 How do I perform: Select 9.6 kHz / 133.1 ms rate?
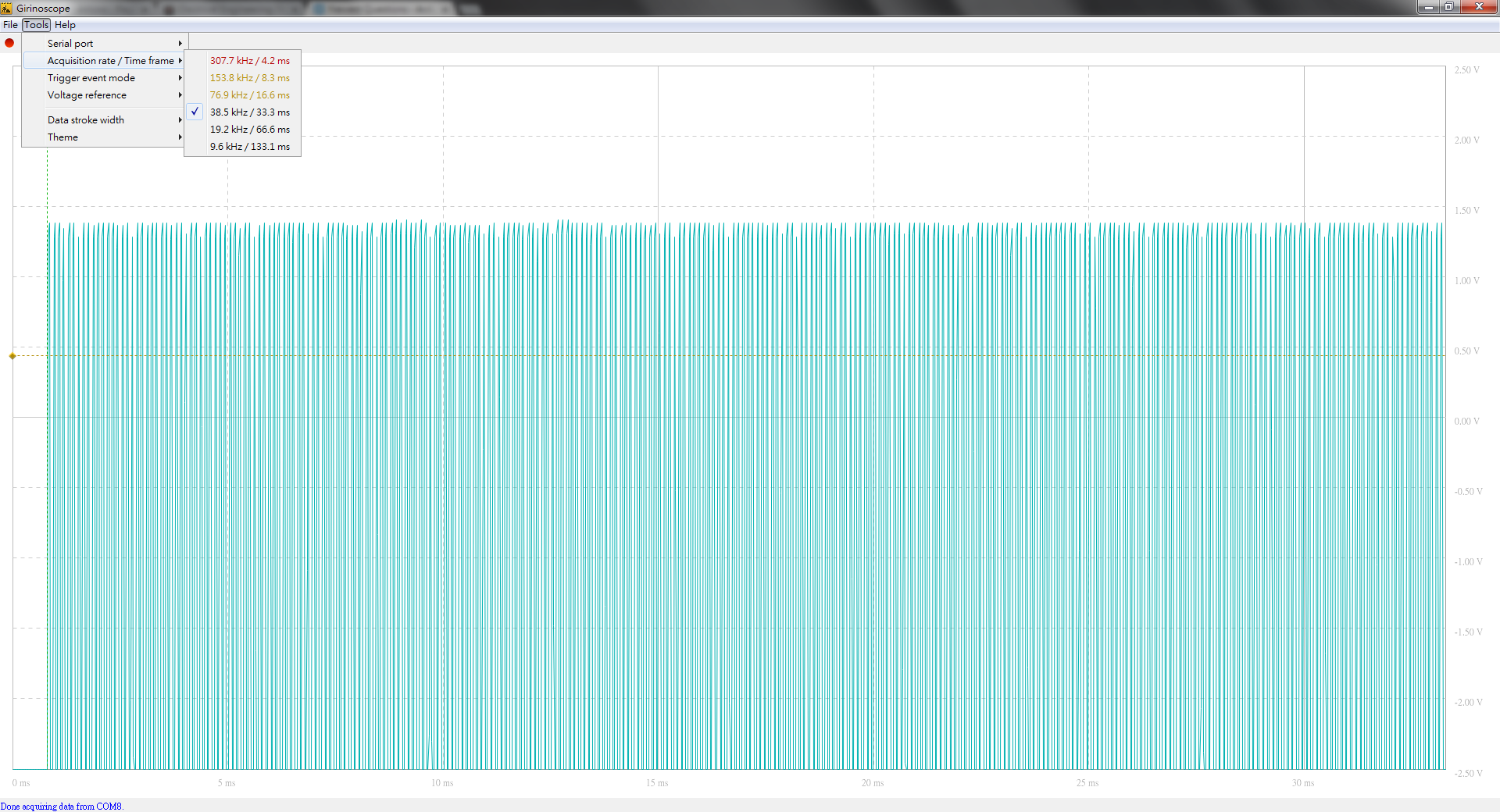[243, 147]
